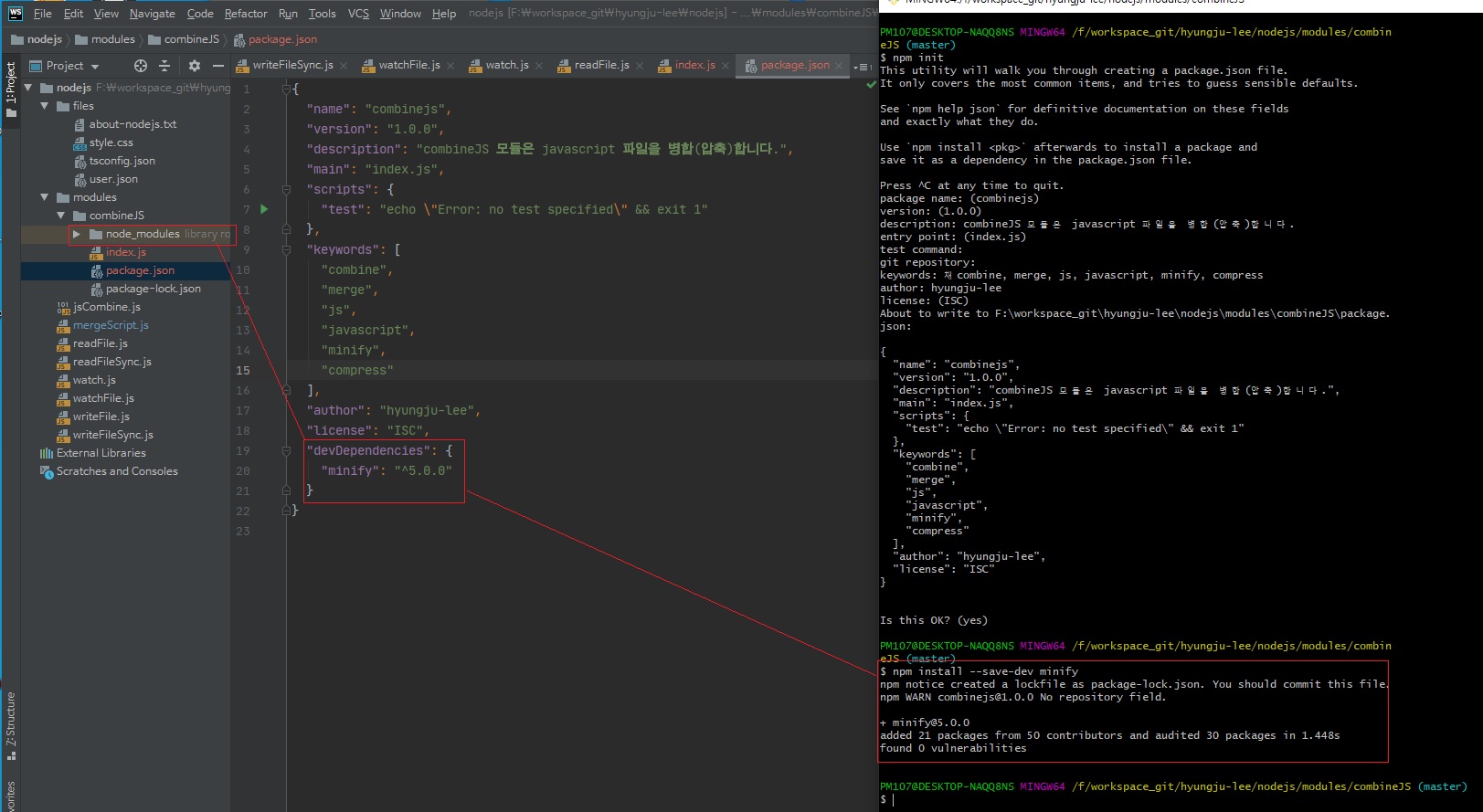Click the WebStorm logo icon
The height and width of the screenshot is (812, 1483).
15,13
